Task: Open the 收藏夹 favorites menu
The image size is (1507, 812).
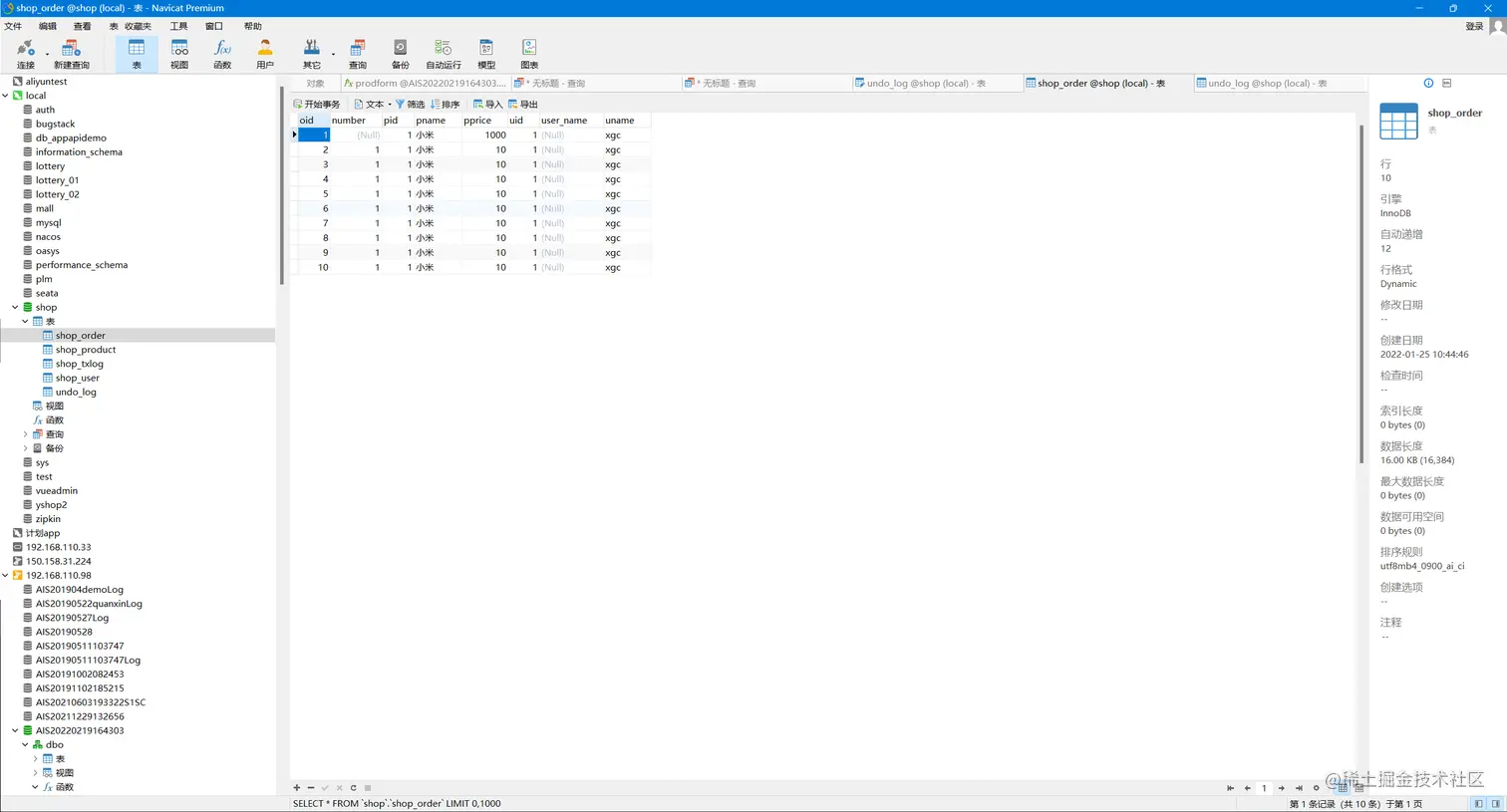Action: [138, 26]
